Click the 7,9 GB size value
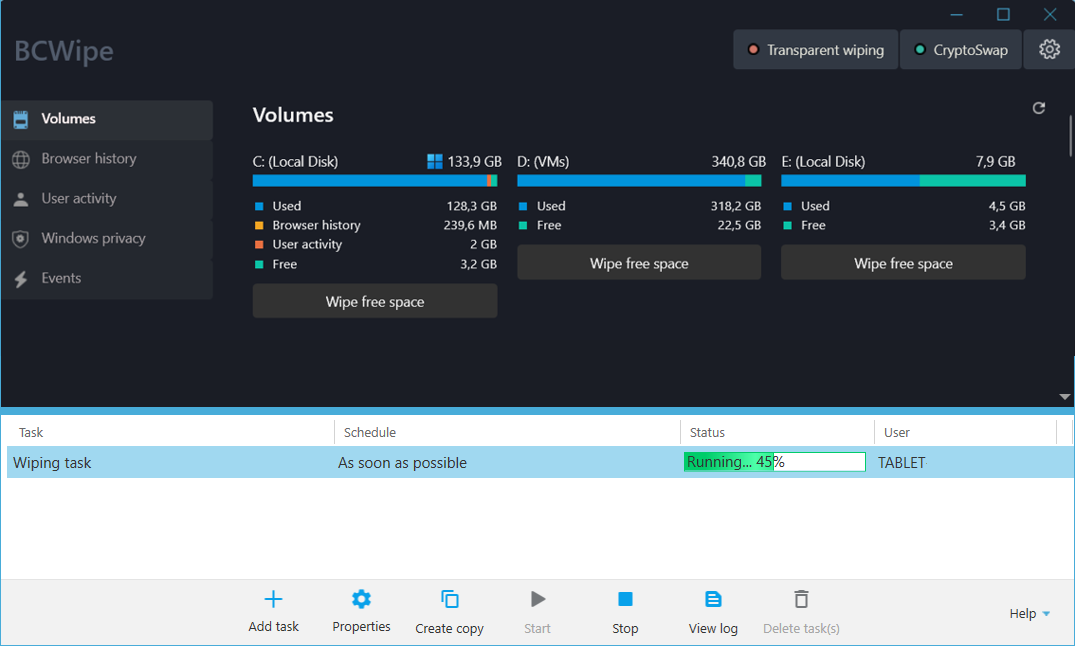The image size is (1075, 646). (995, 161)
